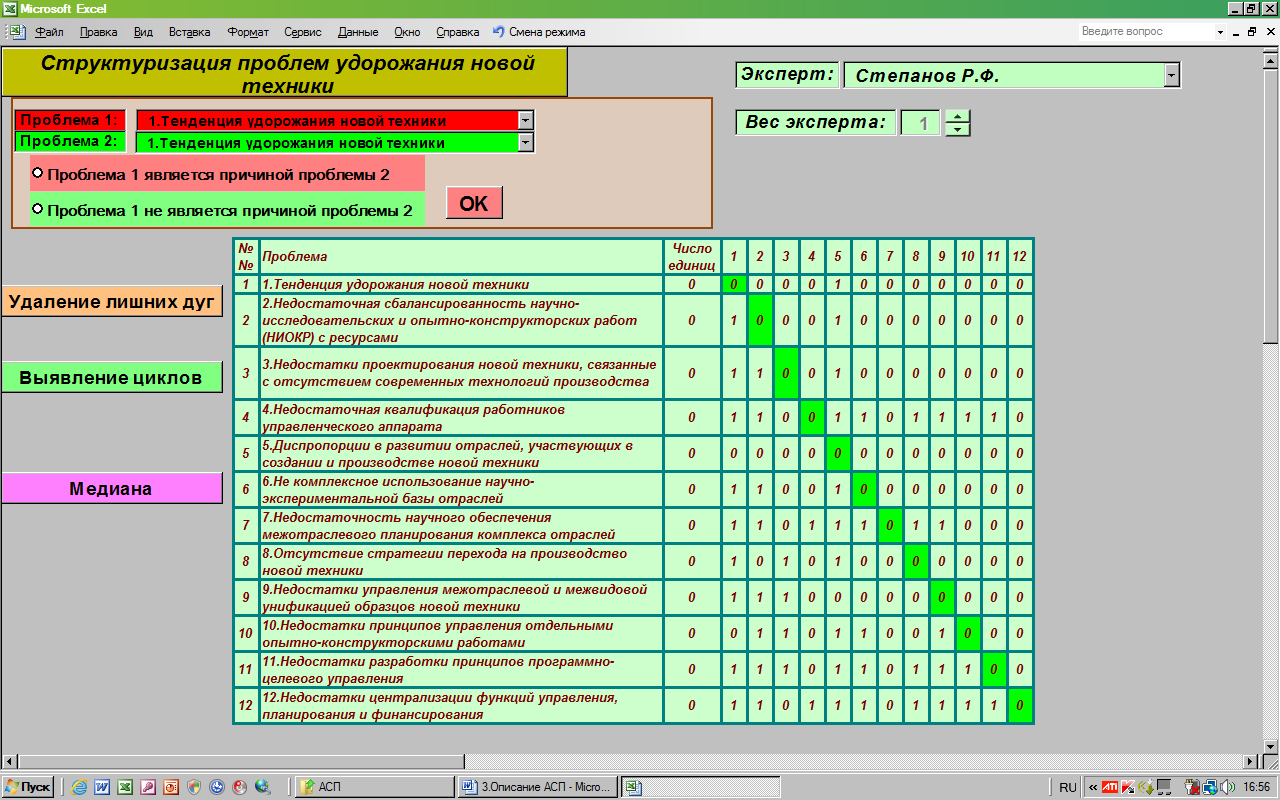
Task: Click the ATI tray icon
Action: click(x=1109, y=787)
